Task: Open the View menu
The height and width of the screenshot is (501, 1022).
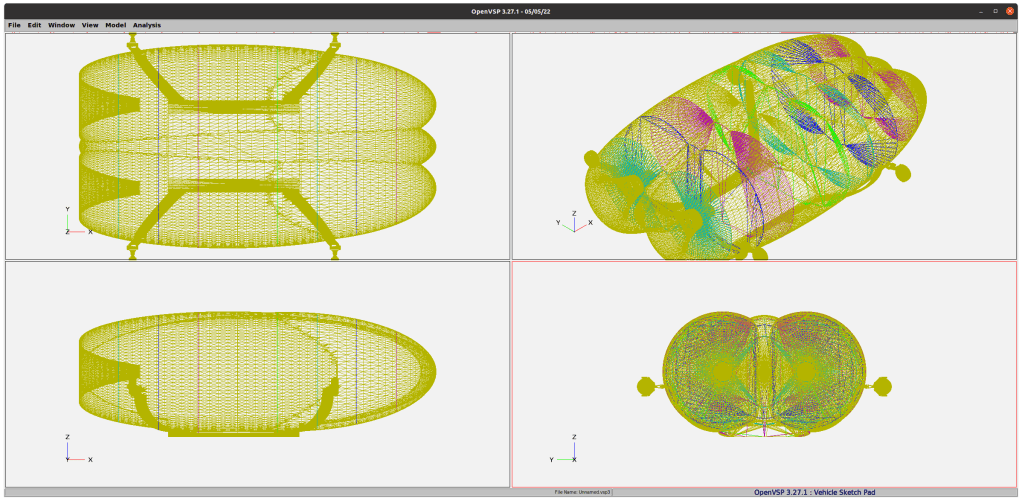Action: coord(90,25)
